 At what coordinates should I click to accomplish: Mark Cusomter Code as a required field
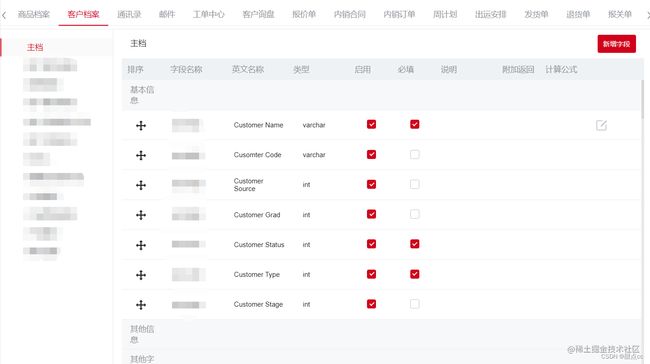tap(415, 154)
